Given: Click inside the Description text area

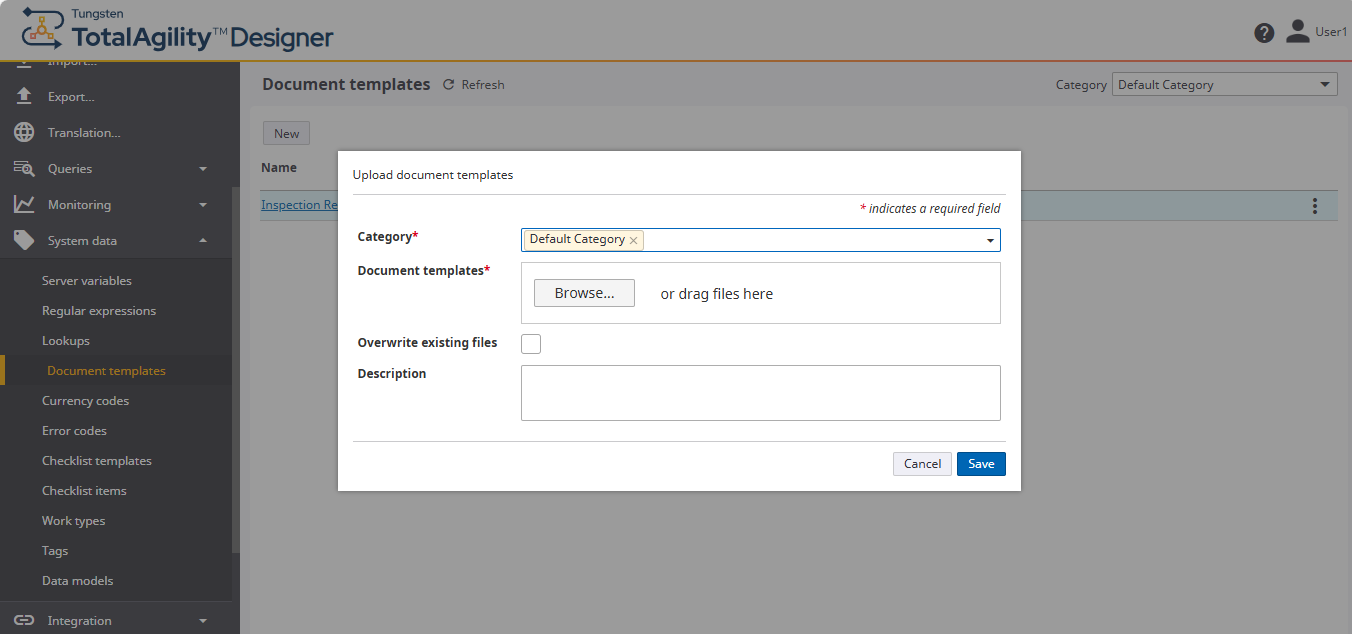Looking at the screenshot, I should point(760,392).
